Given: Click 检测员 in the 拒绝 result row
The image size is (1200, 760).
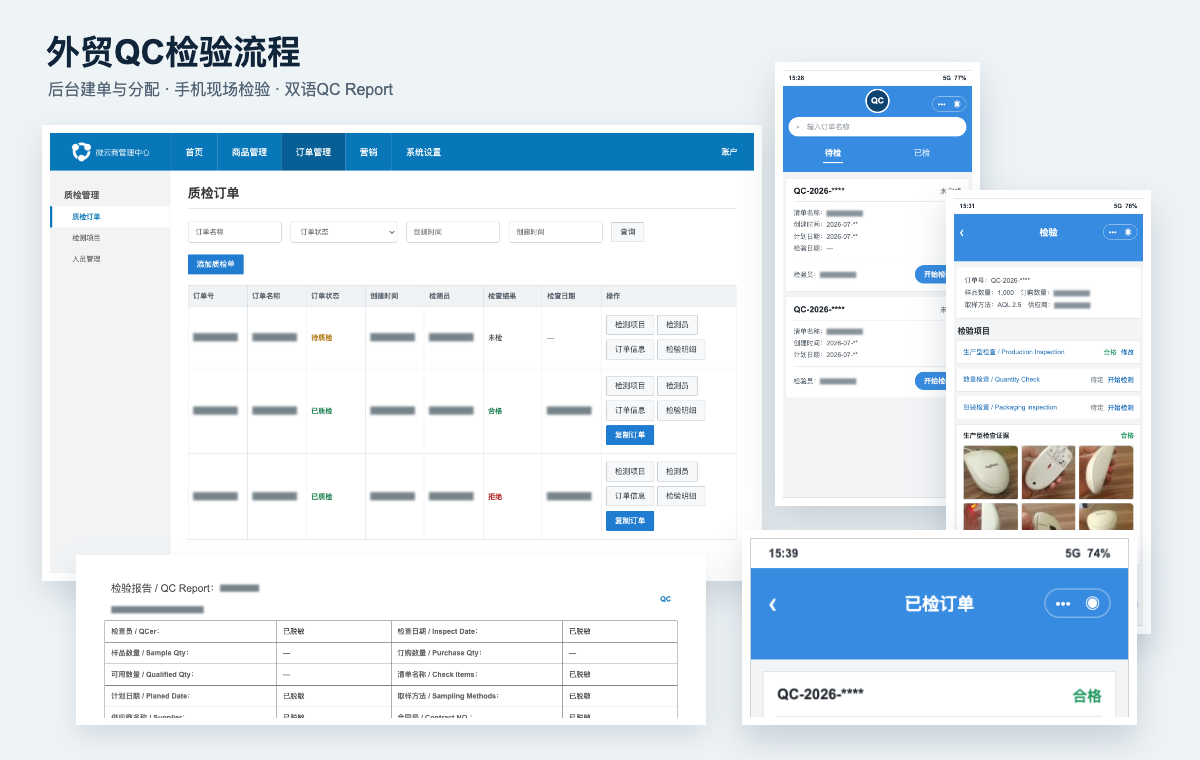Looking at the screenshot, I should [x=677, y=471].
